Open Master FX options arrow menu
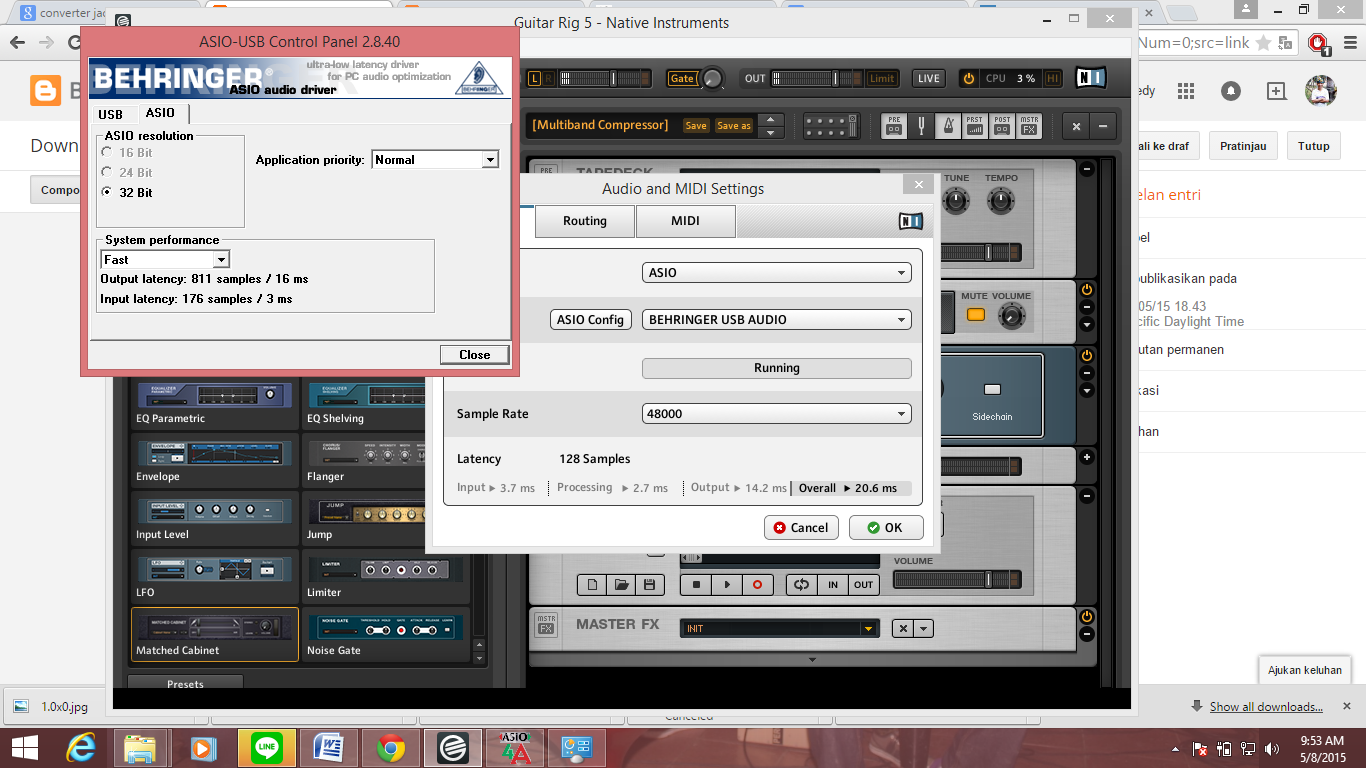The height and width of the screenshot is (768, 1366). click(924, 629)
